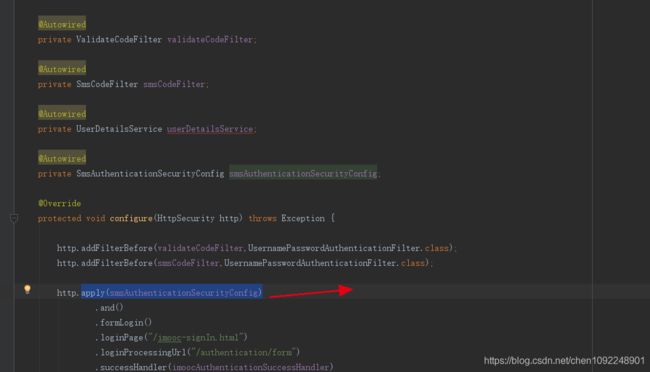Viewport: 650px width, 372px height.
Task: Click the @Autowired annotation above userDetailsService
Action: point(62,114)
